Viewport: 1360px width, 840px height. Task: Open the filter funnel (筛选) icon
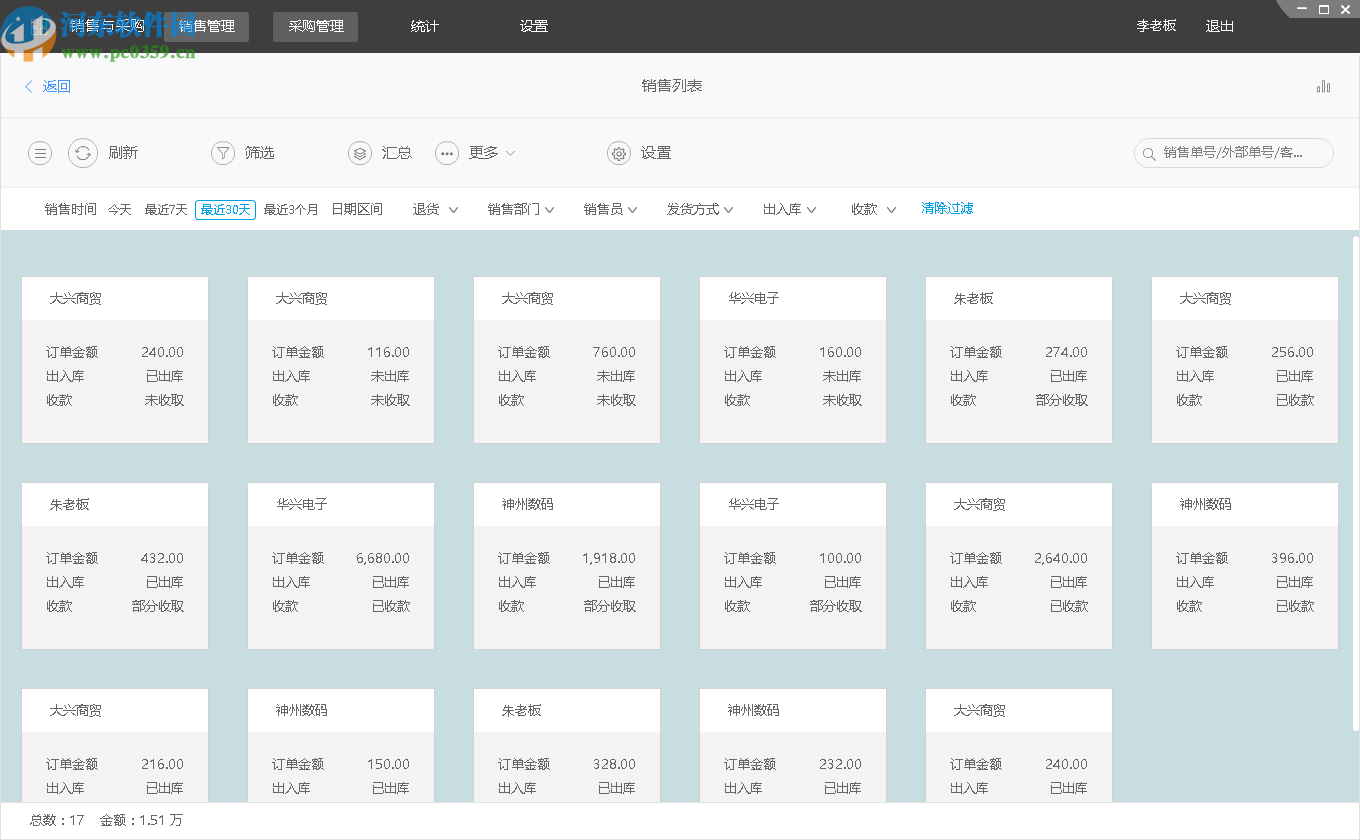click(222, 153)
